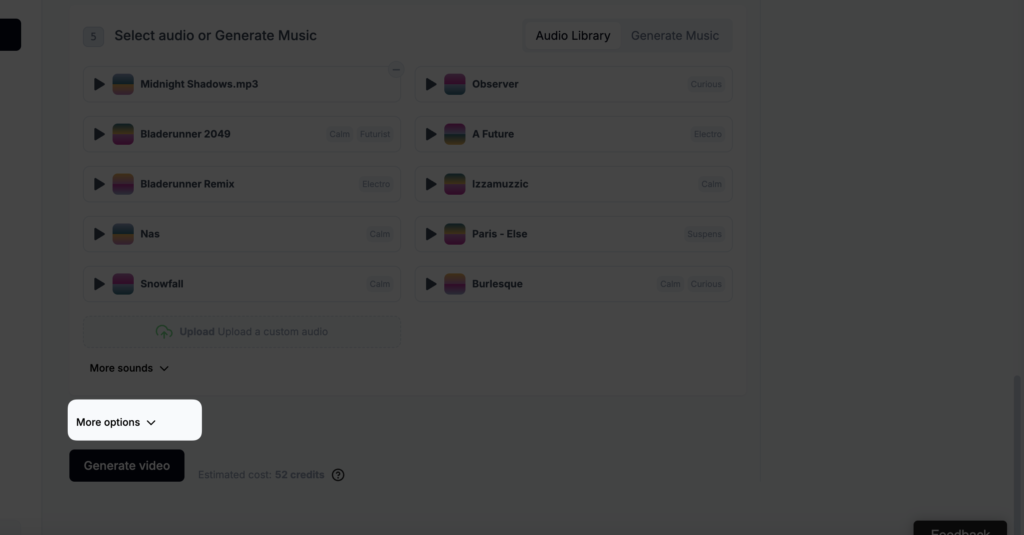The width and height of the screenshot is (1024, 535).
Task: Play the Observer track preview
Action: (431, 84)
